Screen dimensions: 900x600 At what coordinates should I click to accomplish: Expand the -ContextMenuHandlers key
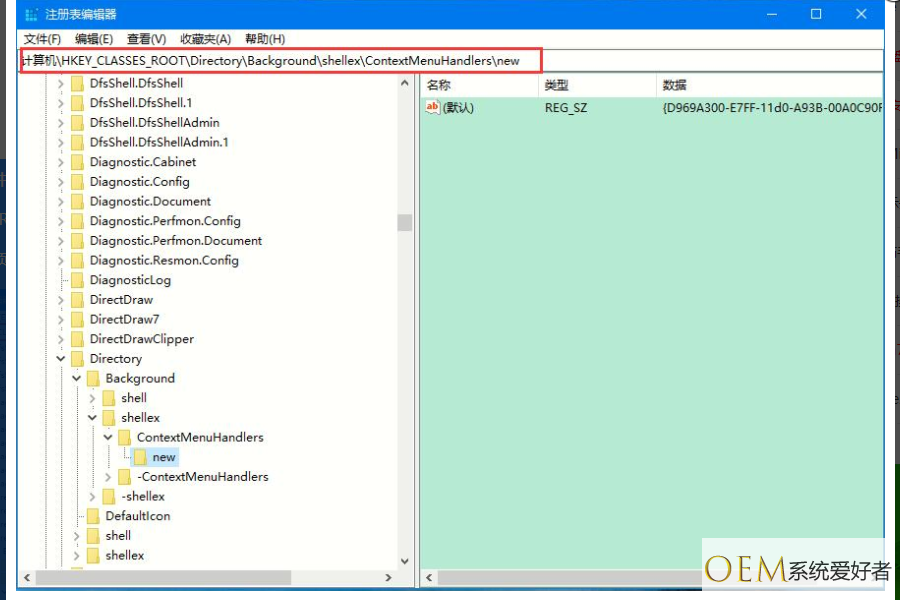pyautogui.click(x=108, y=477)
